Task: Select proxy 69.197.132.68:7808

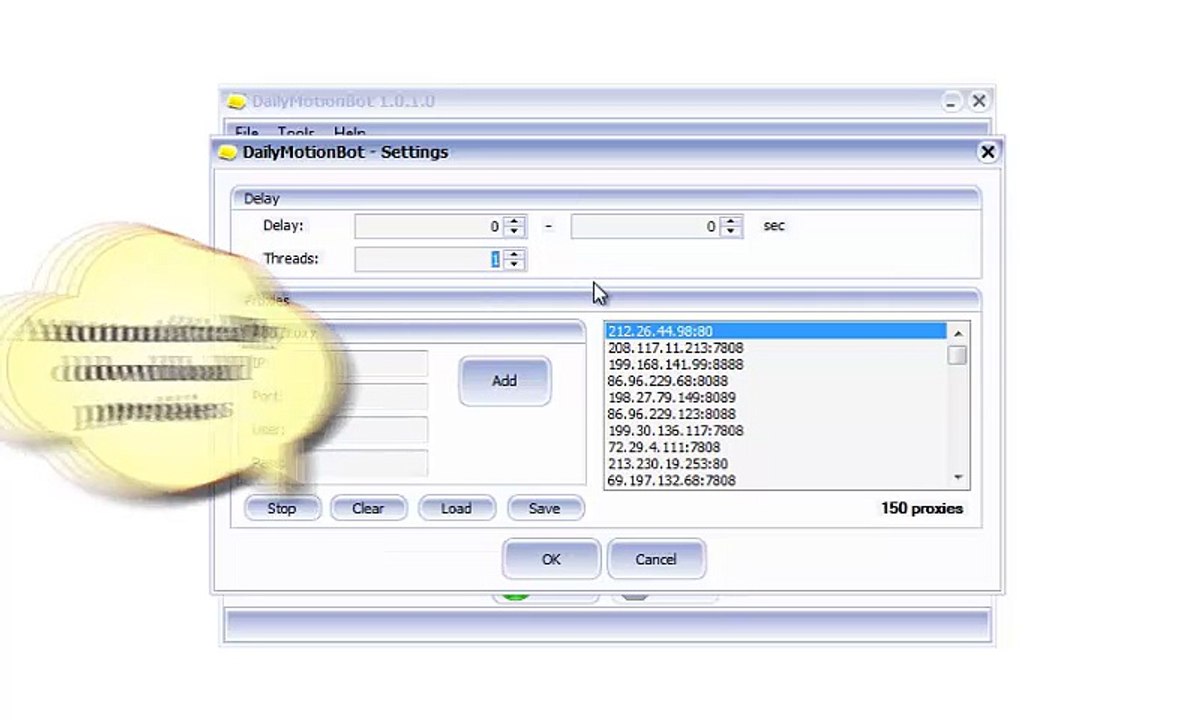Action: pyautogui.click(x=776, y=481)
